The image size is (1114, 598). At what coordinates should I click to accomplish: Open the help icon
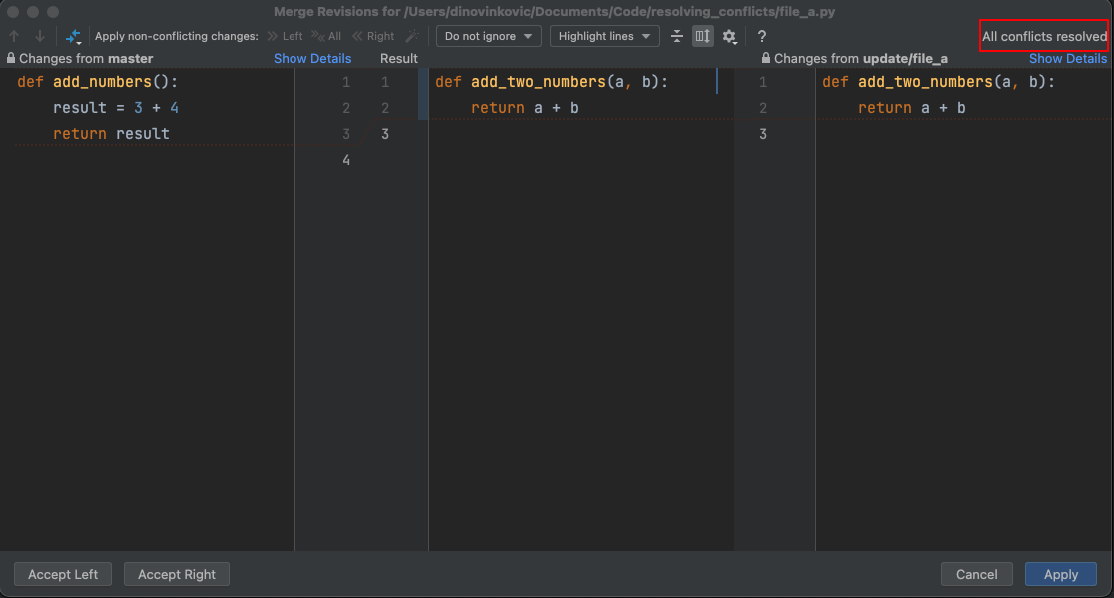pos(761,35)
